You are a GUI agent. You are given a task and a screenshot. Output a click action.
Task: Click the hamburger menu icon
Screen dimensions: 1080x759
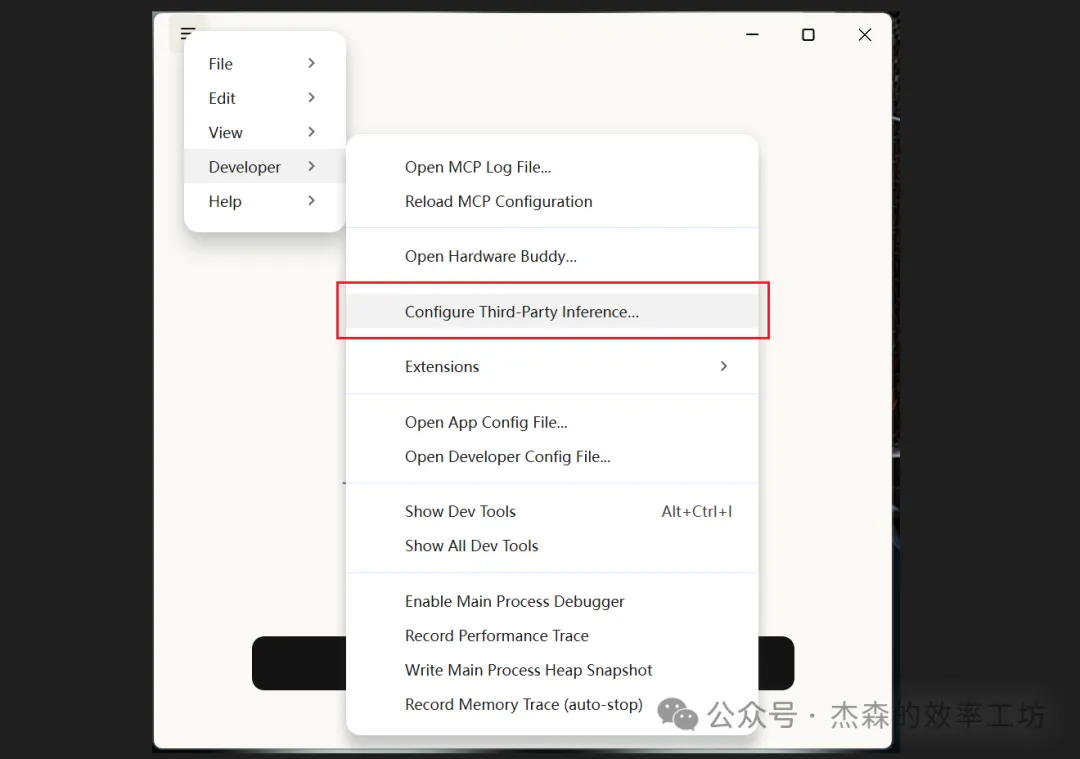coord(188,34)
